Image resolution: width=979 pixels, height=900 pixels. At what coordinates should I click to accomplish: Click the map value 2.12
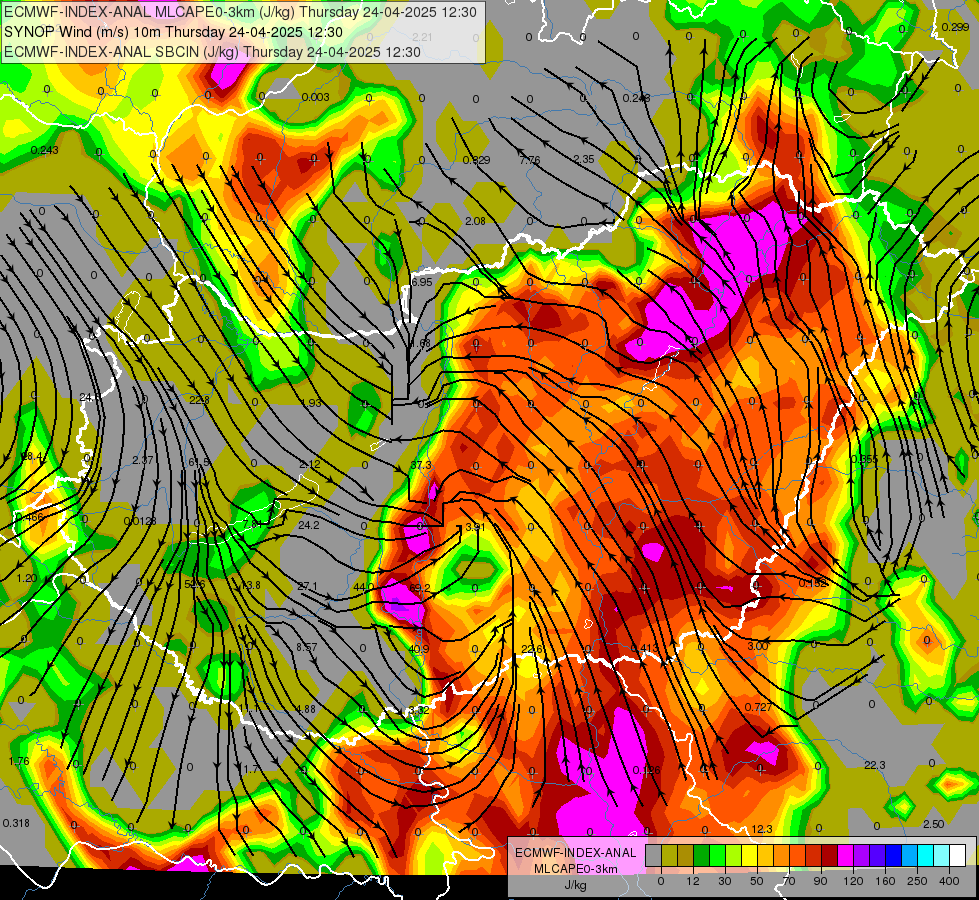pos(310,464)
